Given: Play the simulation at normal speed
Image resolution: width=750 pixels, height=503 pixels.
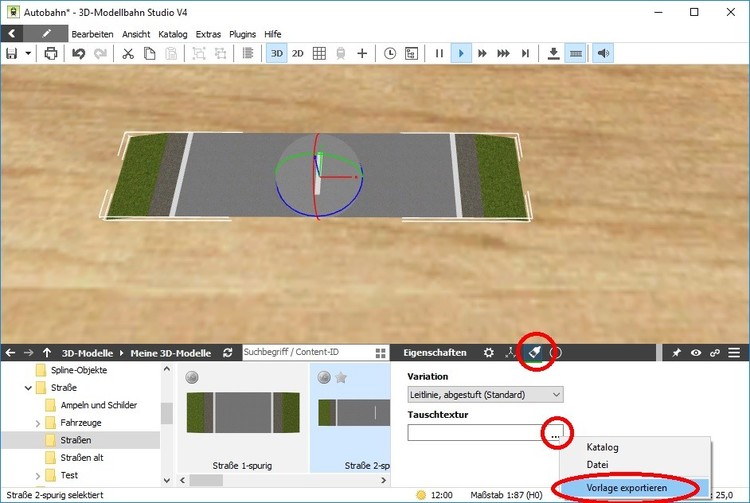Looking at the screenshot, I should tap(461, 54).
